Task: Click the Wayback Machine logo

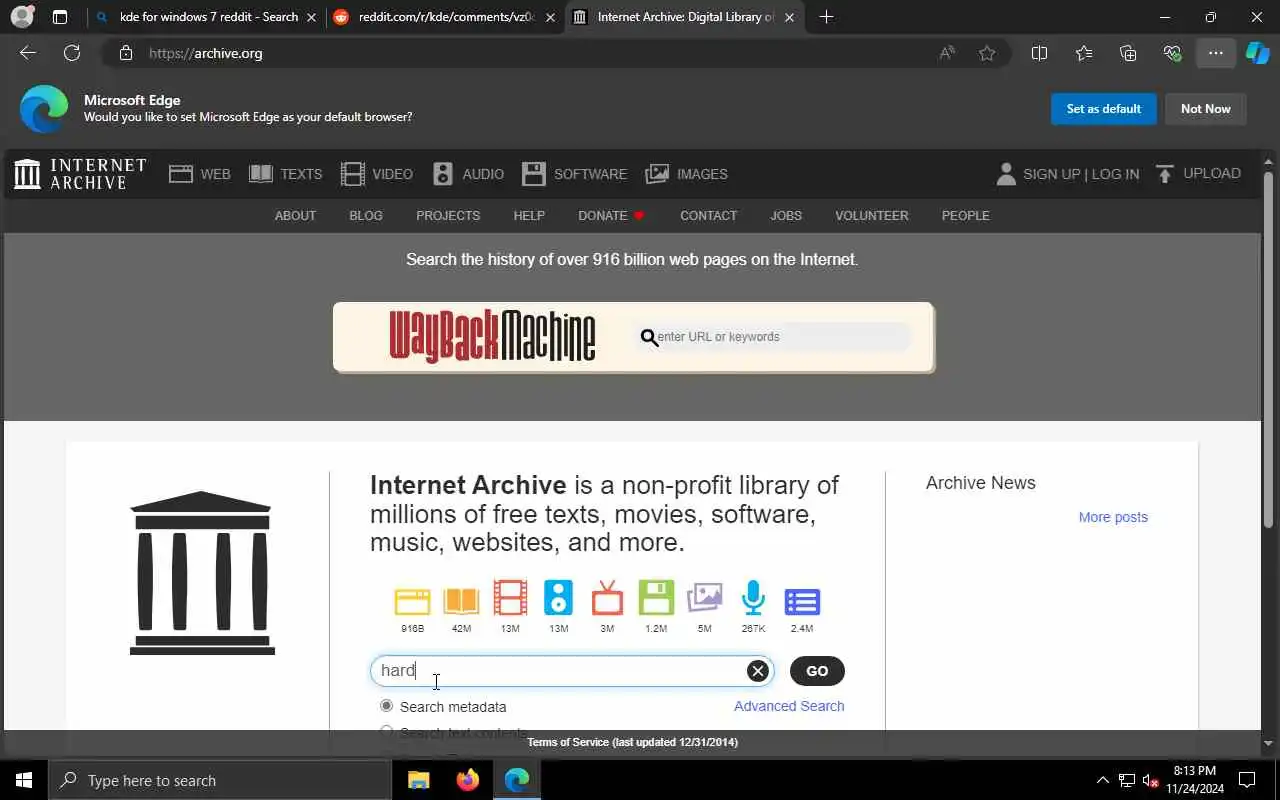Action: [492, 337]
